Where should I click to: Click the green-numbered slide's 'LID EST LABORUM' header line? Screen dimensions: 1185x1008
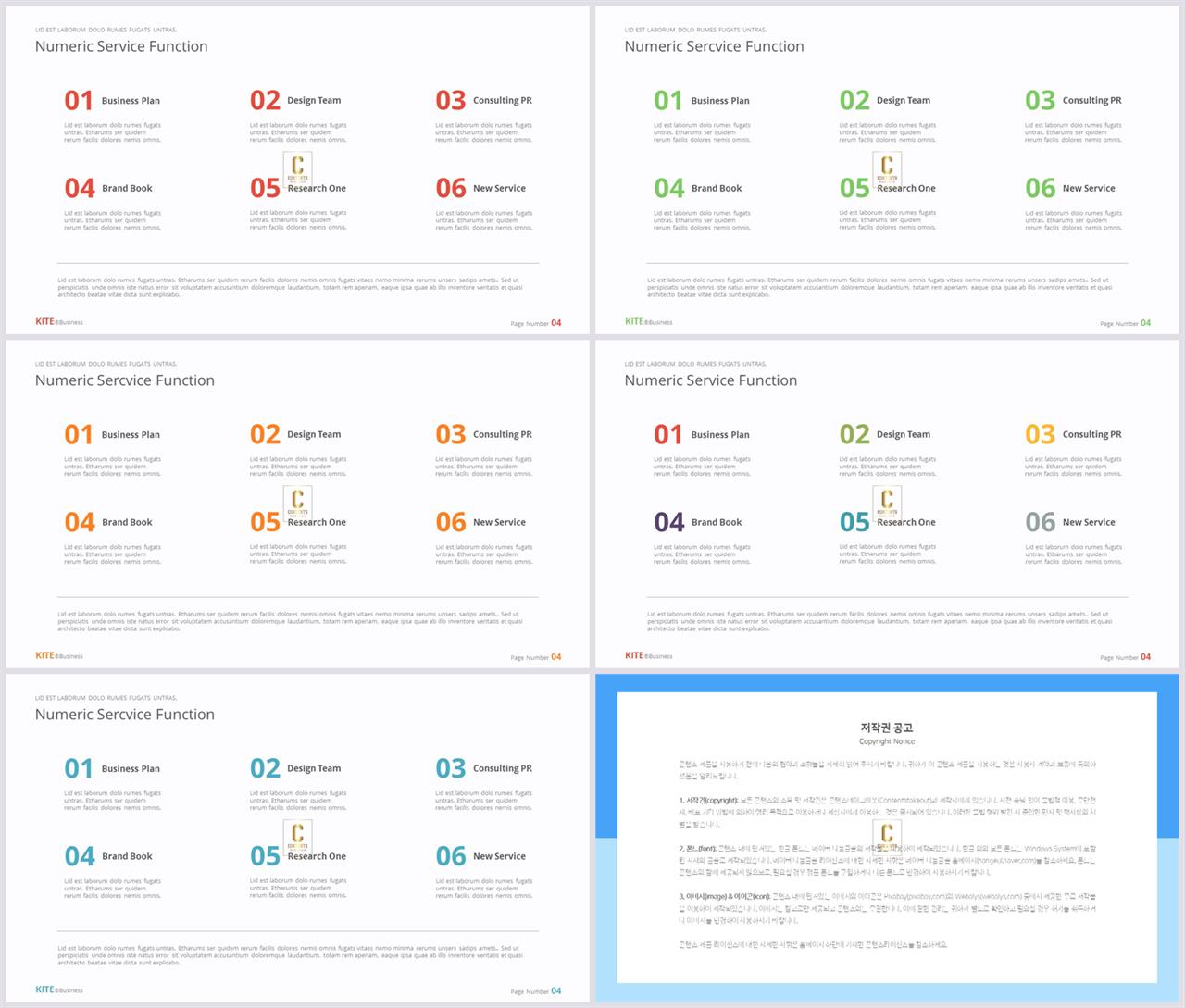pyautogui.click(x=695, y=30)
